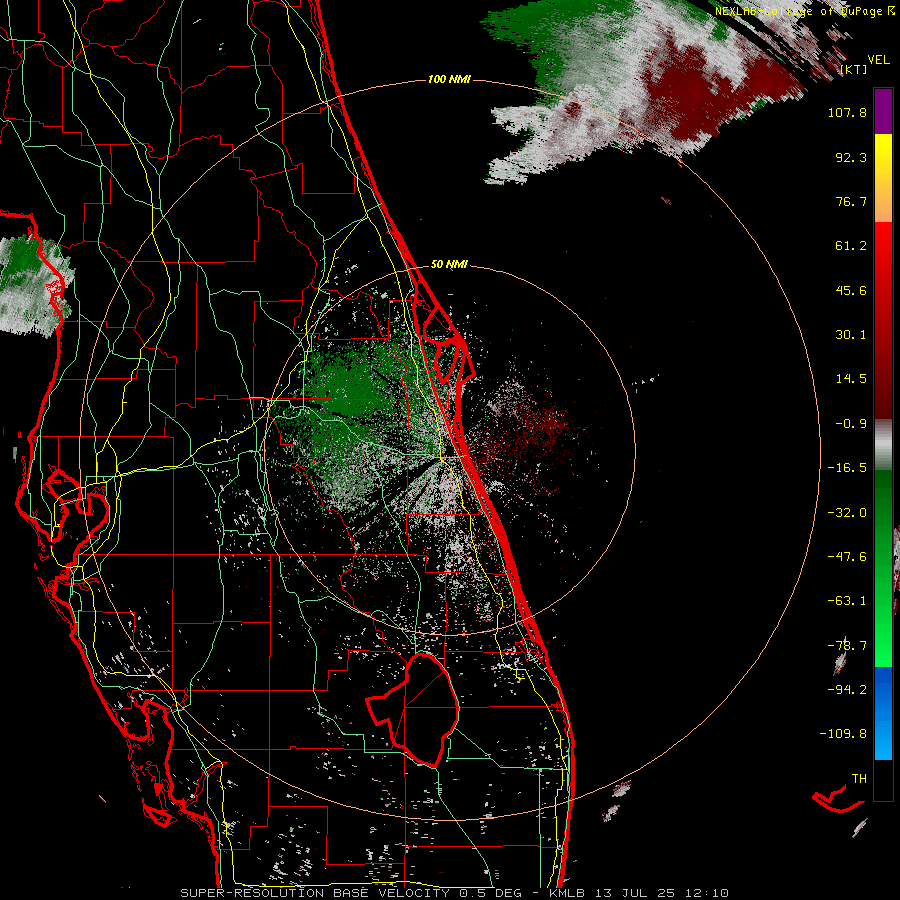Select the -94.2 scale value
900x900 pixels.
[x=847, y=690]
